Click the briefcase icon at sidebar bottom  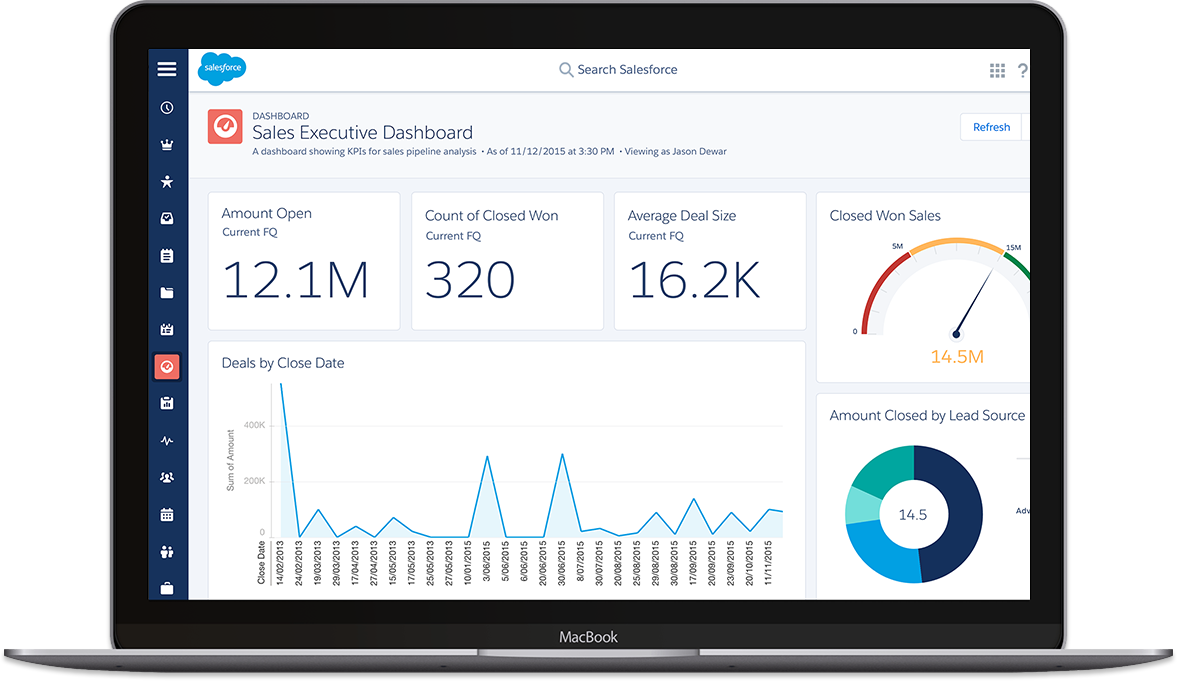click(x=167, y=588)
